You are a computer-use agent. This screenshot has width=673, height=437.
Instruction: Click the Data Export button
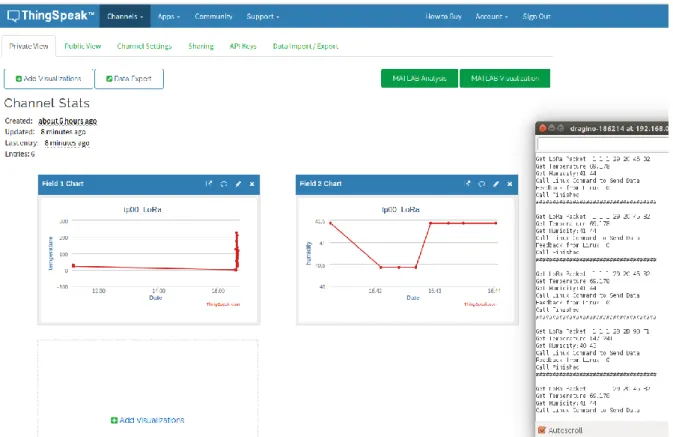click(129, 79)
